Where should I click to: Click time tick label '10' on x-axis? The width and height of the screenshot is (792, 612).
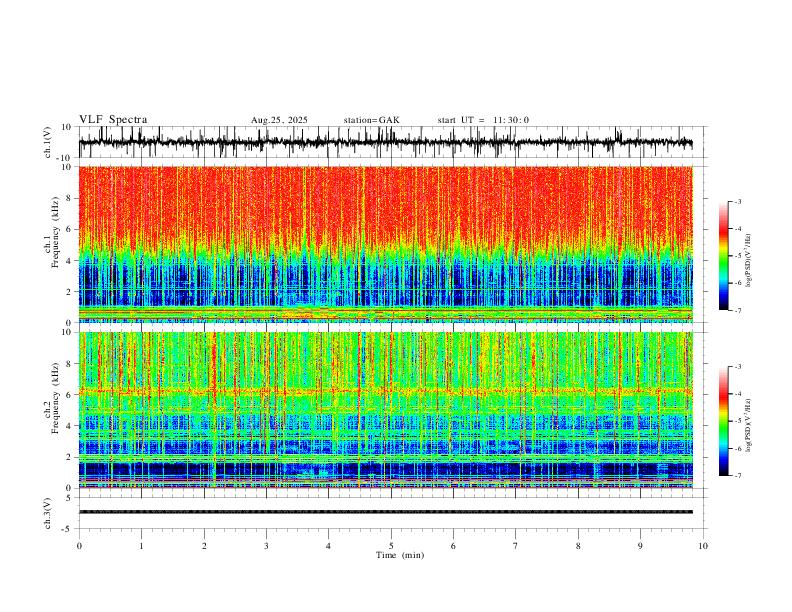click(703, 546)
